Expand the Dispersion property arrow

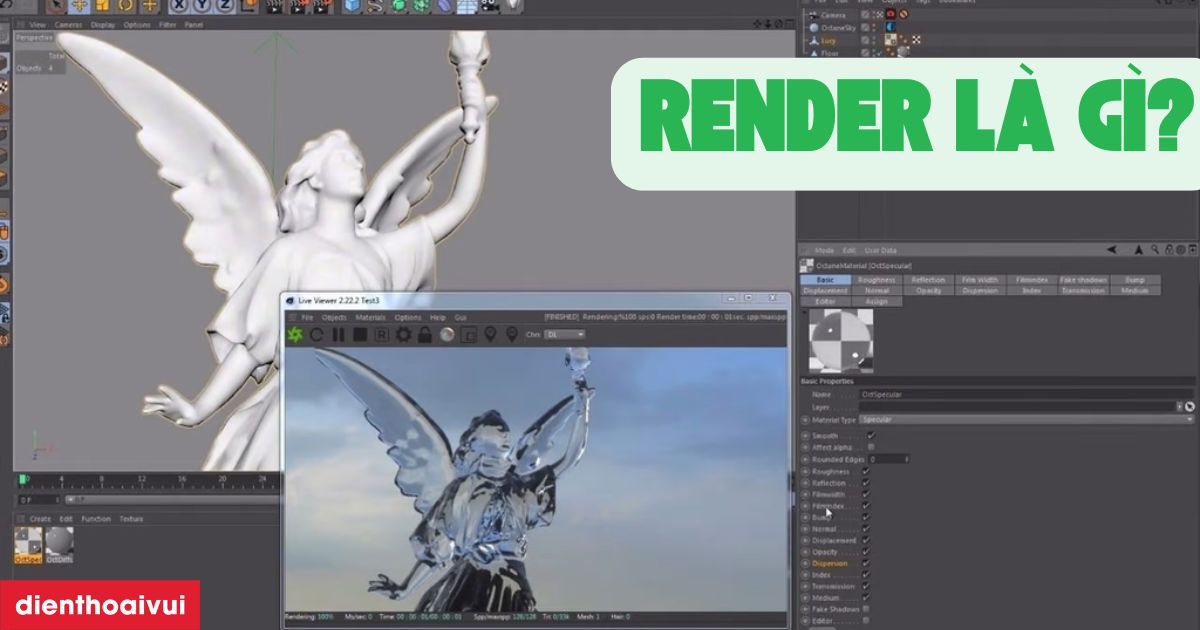(x=805, y=564)
